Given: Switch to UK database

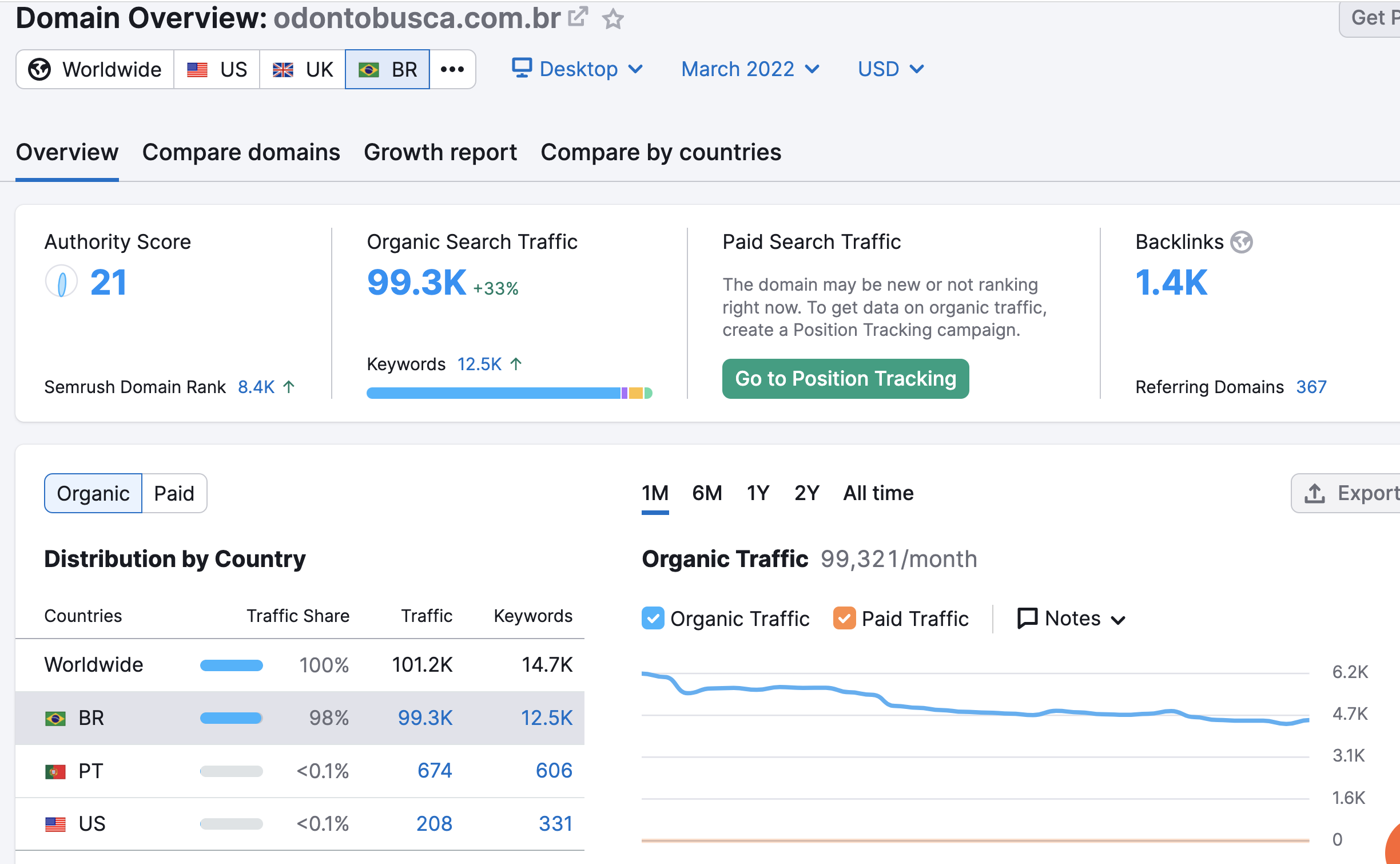Looking at the screenshot, I should [x=303, y=69].
